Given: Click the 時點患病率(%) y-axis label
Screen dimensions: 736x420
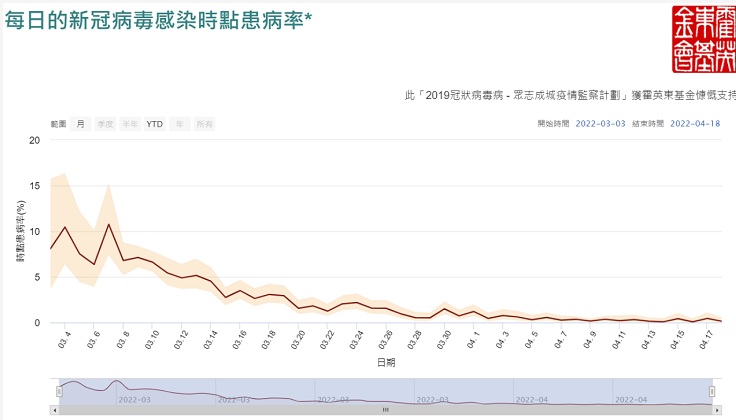Looking at the screenshot, I should pyautogui.click(x=21, y=231).
